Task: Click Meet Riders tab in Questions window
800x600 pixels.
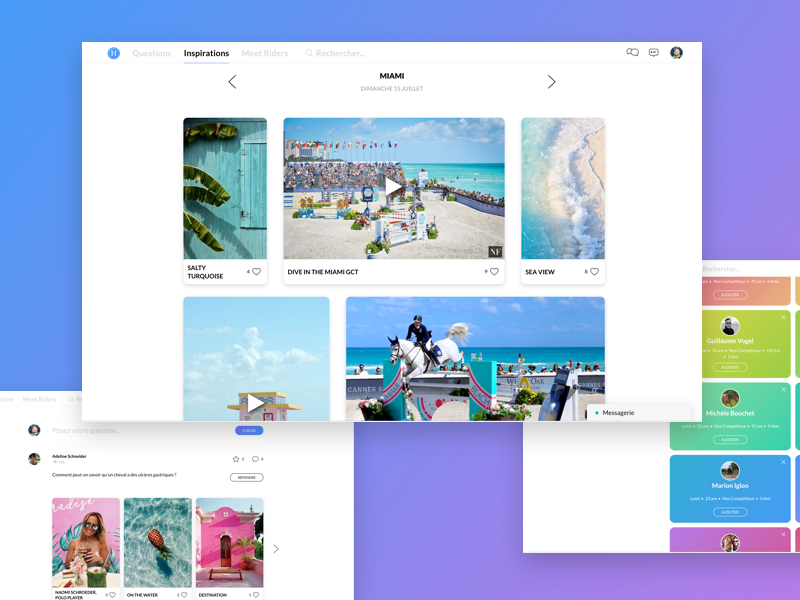Action: [x=39, y=399]
